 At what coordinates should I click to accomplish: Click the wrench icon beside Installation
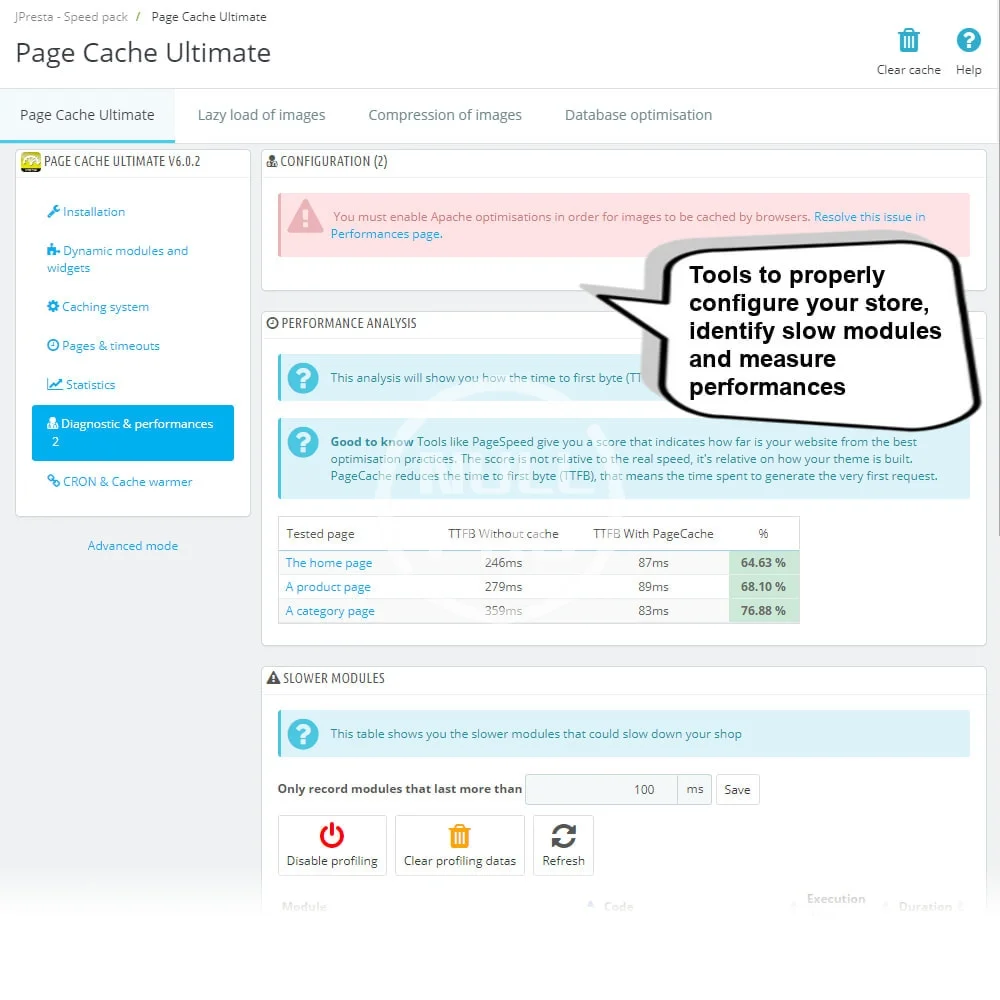(x=54, y=212)
